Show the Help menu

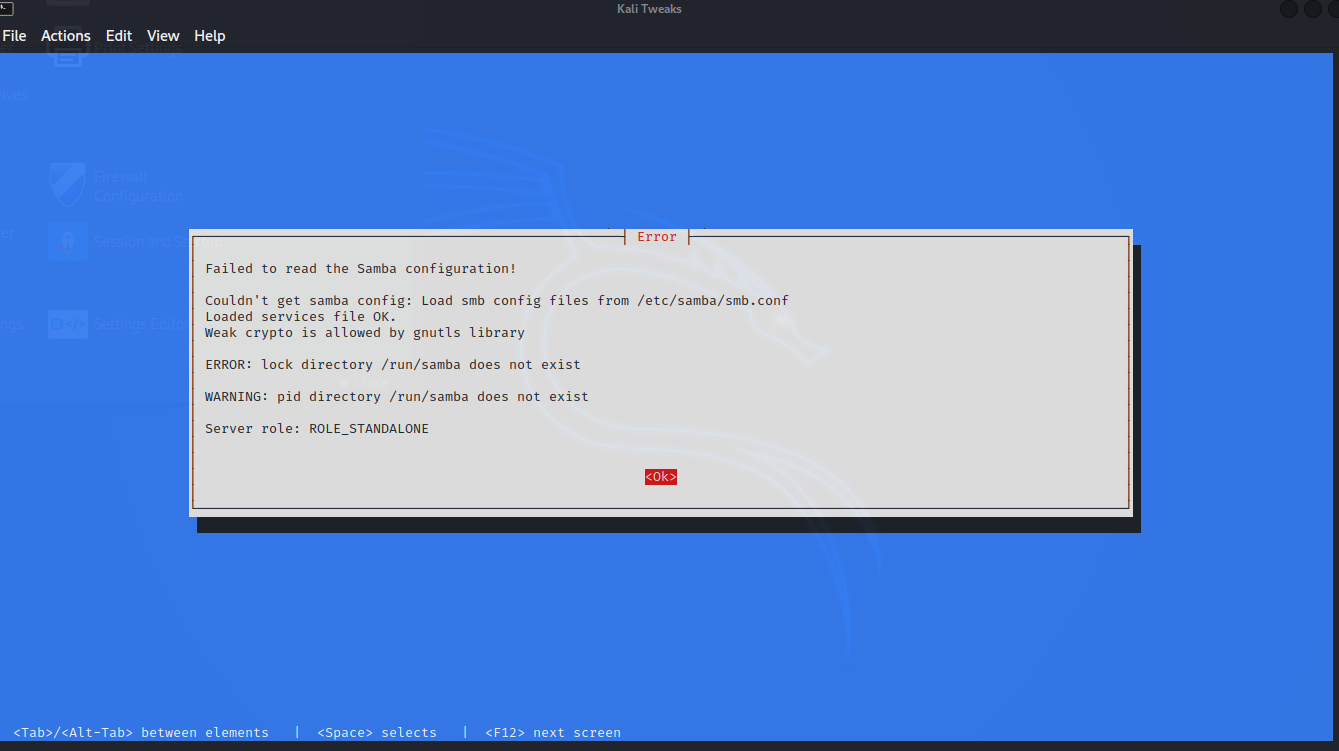[x=210, y=36]
